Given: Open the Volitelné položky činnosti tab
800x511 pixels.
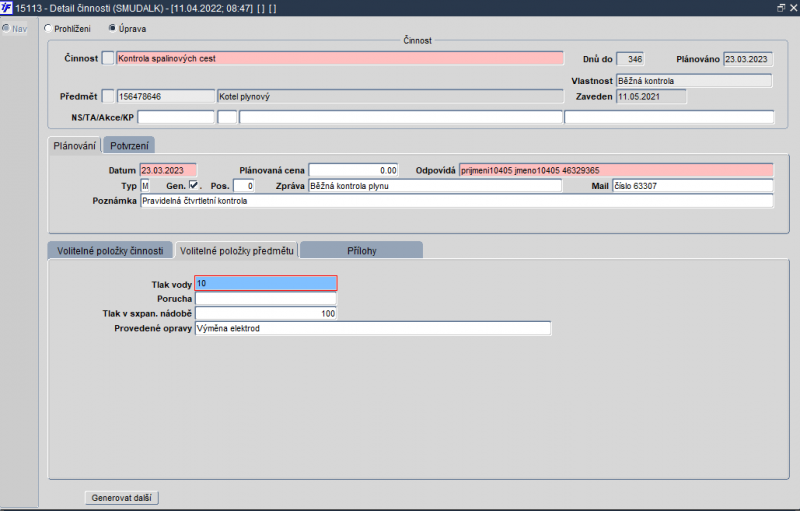Looking at the screenshot, I should [110, 250].
